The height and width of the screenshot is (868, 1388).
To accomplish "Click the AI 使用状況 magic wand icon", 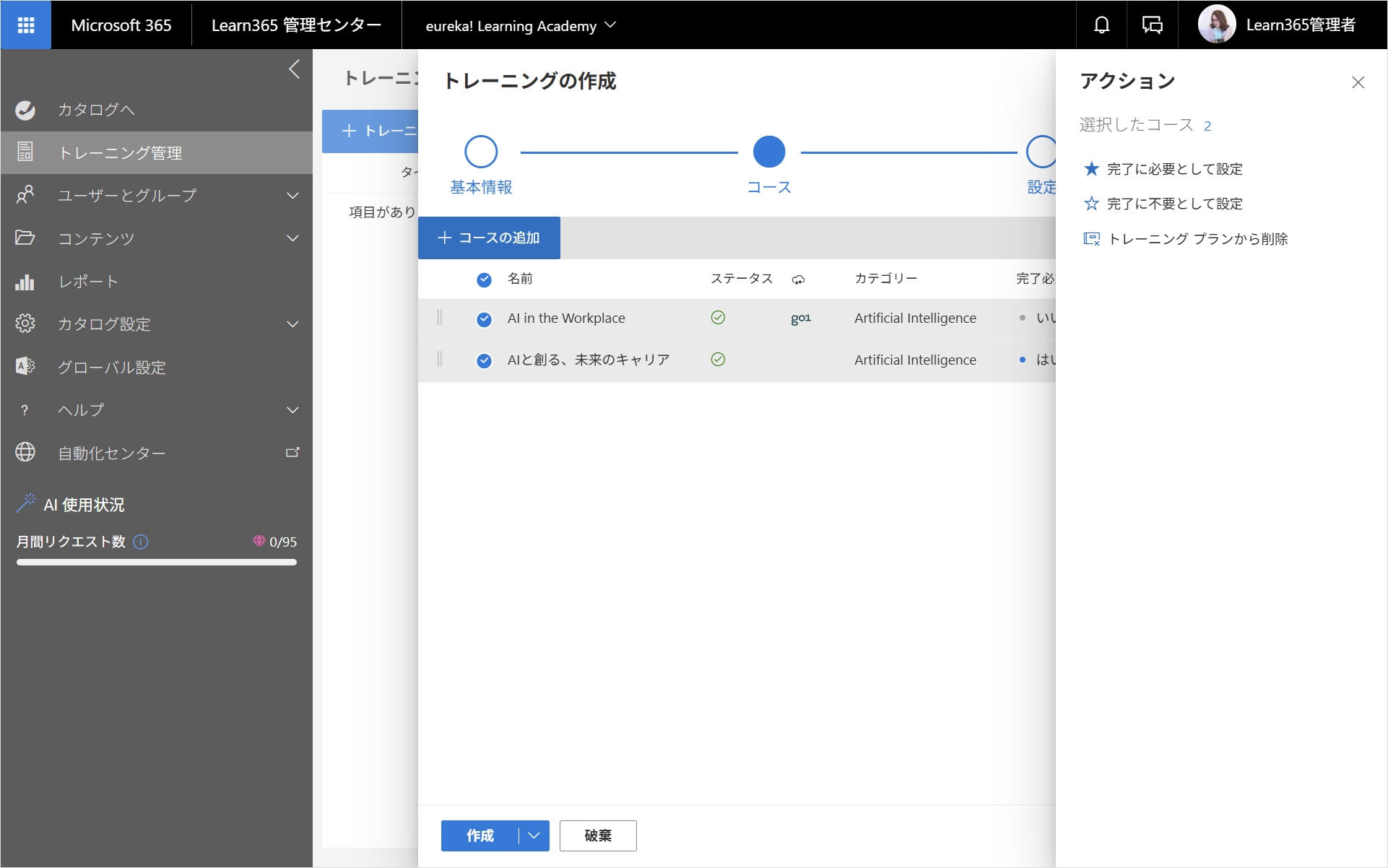I will click(25, 503).
